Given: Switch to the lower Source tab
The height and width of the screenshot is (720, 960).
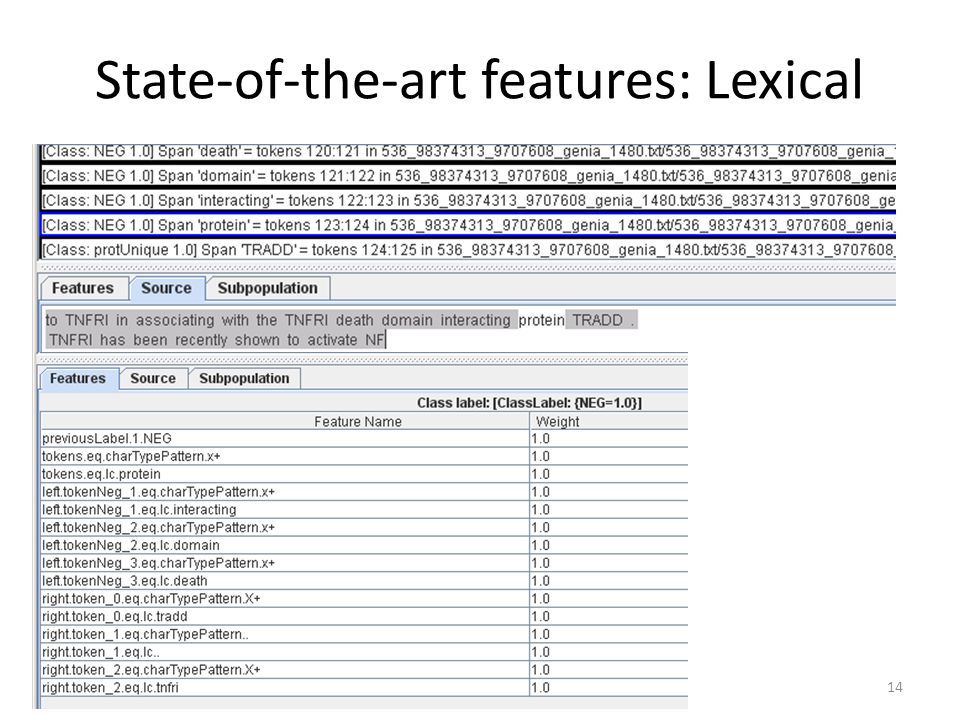Looking at the screenshot, I should [153, 378].
